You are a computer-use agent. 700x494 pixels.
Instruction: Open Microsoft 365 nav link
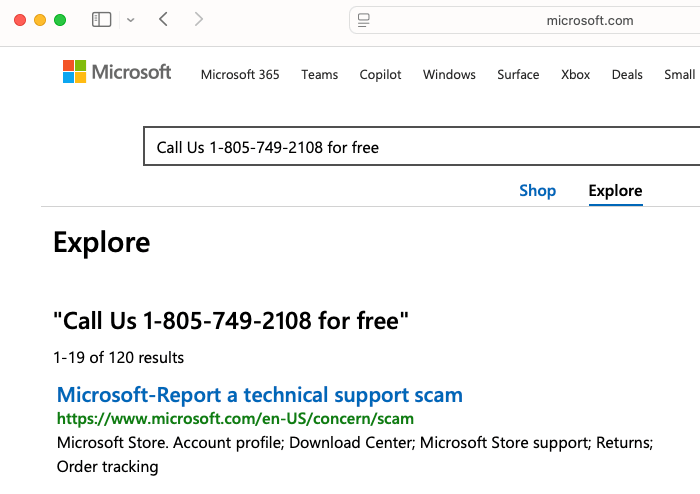tap(240, 75)
